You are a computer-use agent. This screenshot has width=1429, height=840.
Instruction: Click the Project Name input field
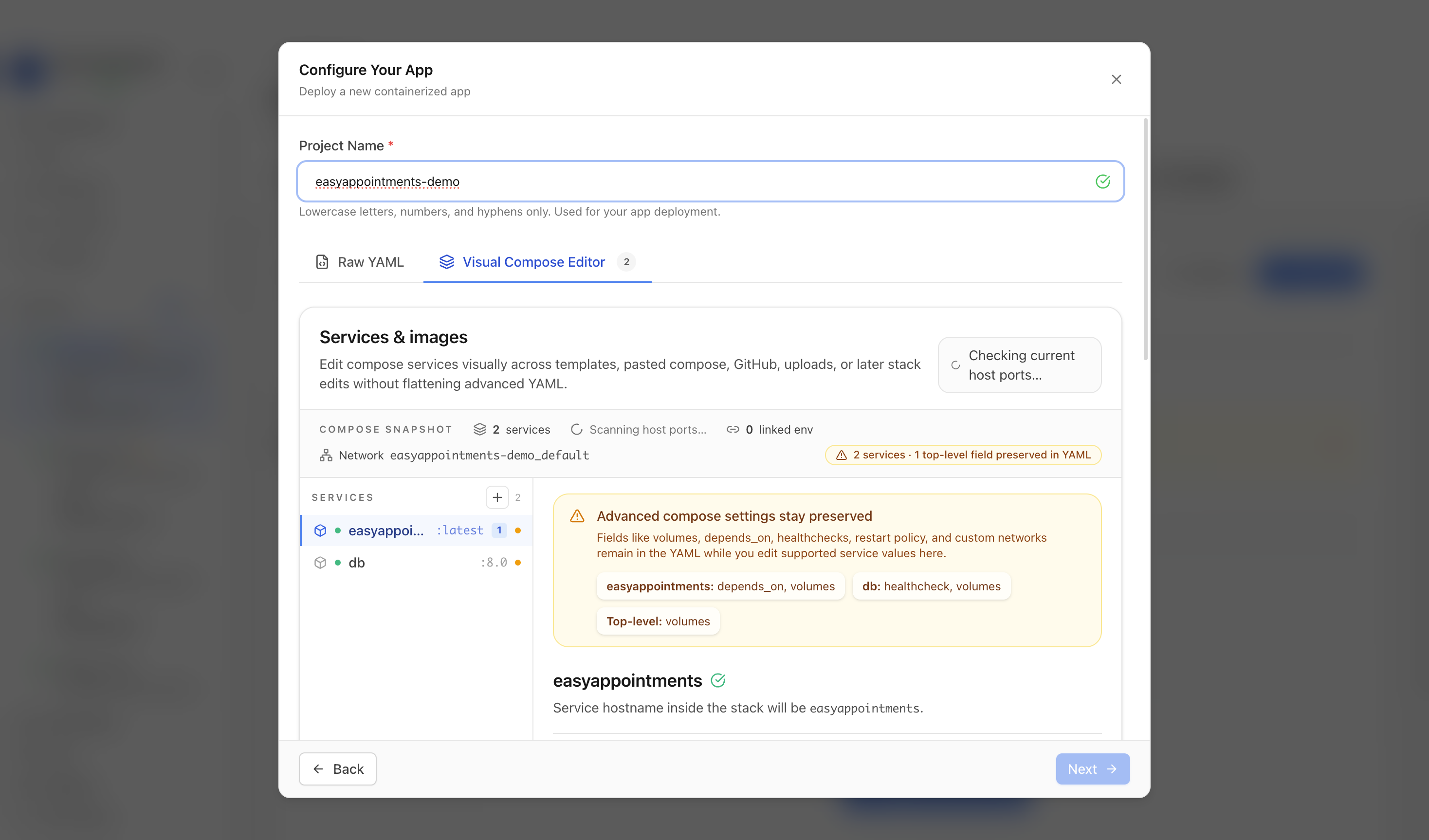pos(710,182)
